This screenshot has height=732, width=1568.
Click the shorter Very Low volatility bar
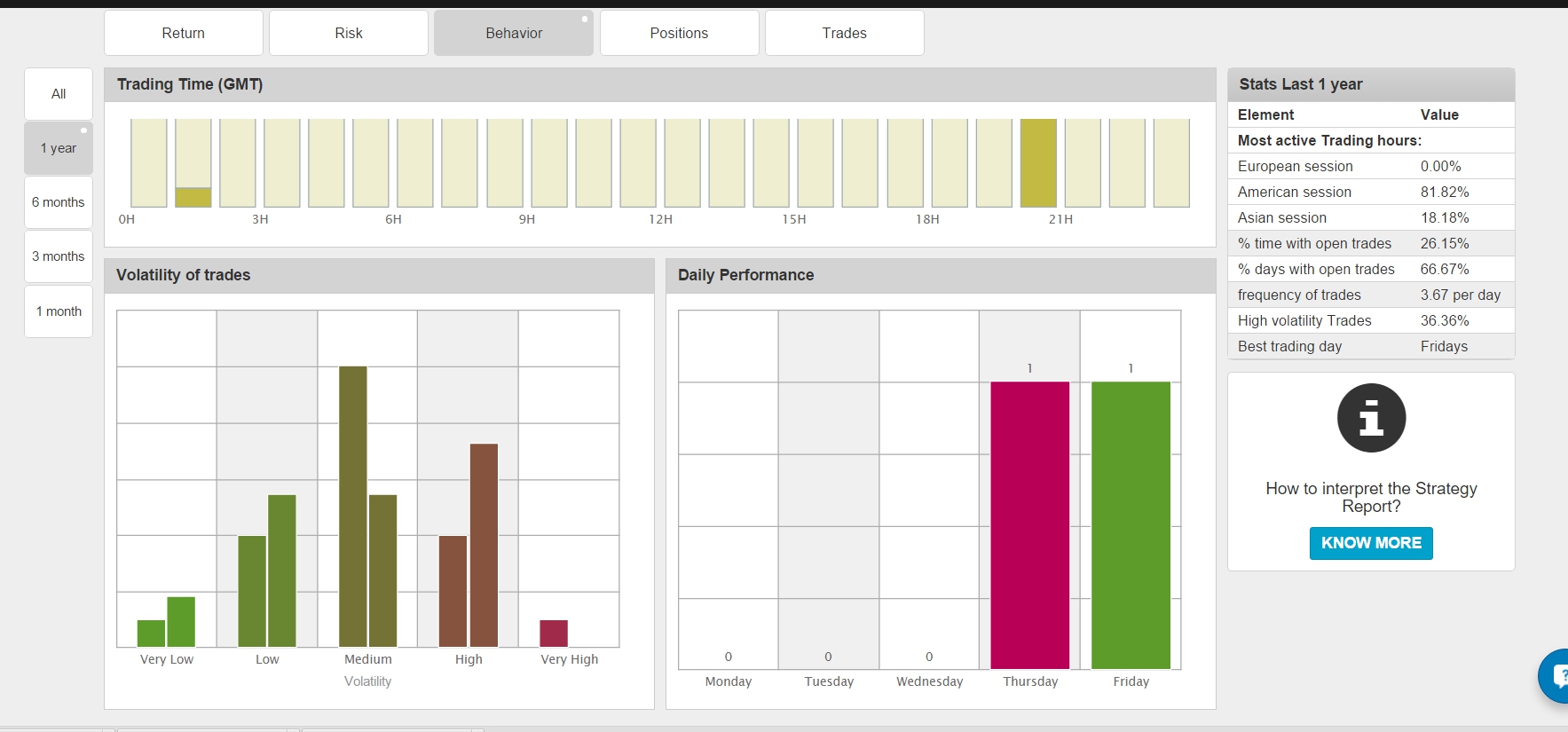tap(151, 634)
